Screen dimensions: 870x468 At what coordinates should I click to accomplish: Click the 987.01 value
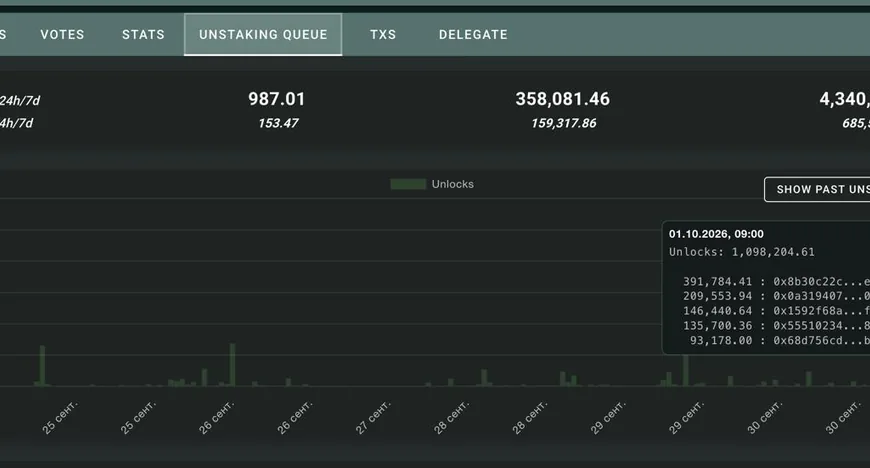[276, 99]
